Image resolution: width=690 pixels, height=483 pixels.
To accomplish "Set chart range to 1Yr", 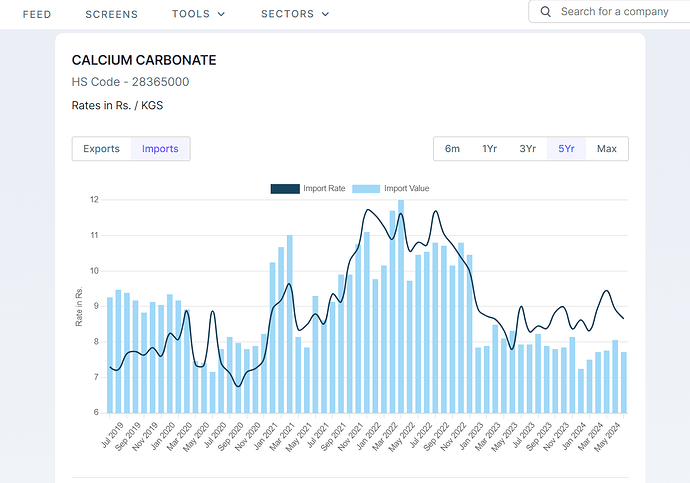I will [490, 149].
